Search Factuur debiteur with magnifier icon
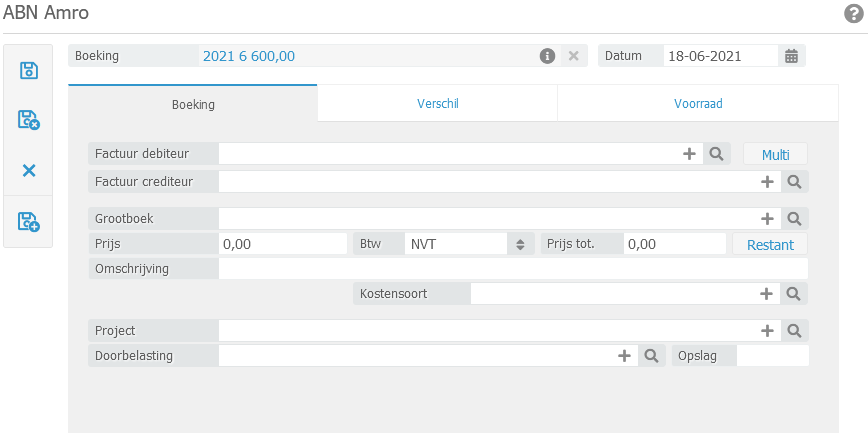The width and height of the screenshot is (868, 437). click(x=717, y=154)
